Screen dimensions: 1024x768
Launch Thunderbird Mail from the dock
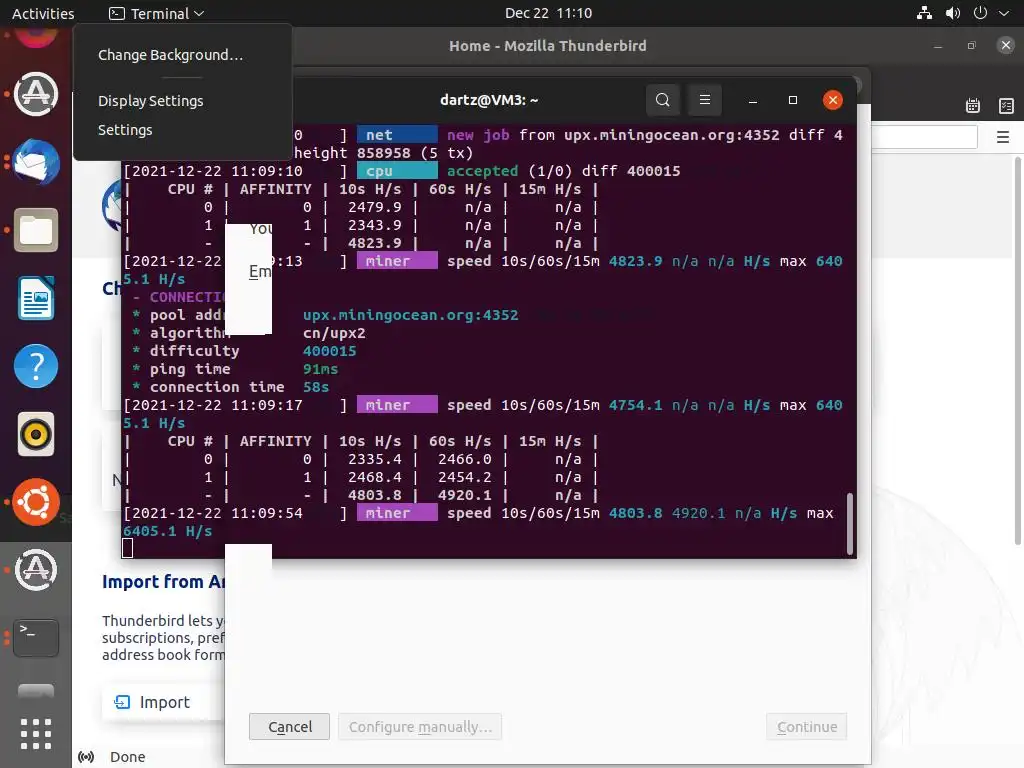pyautogui.click(x=36, y=162)
